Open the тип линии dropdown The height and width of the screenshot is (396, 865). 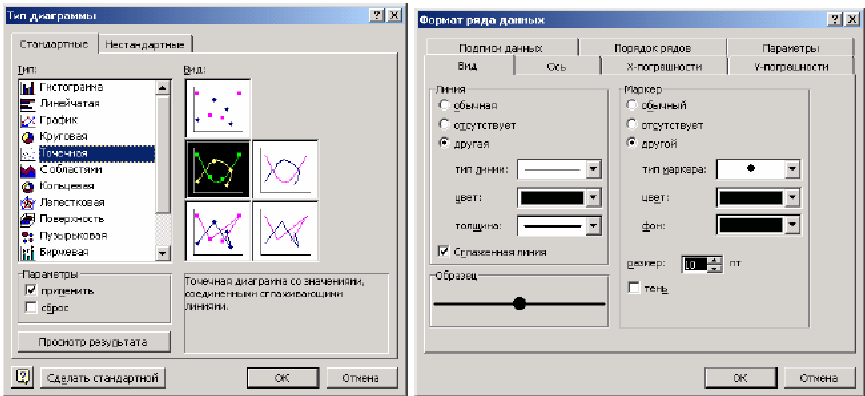click(x=594, y=170)
